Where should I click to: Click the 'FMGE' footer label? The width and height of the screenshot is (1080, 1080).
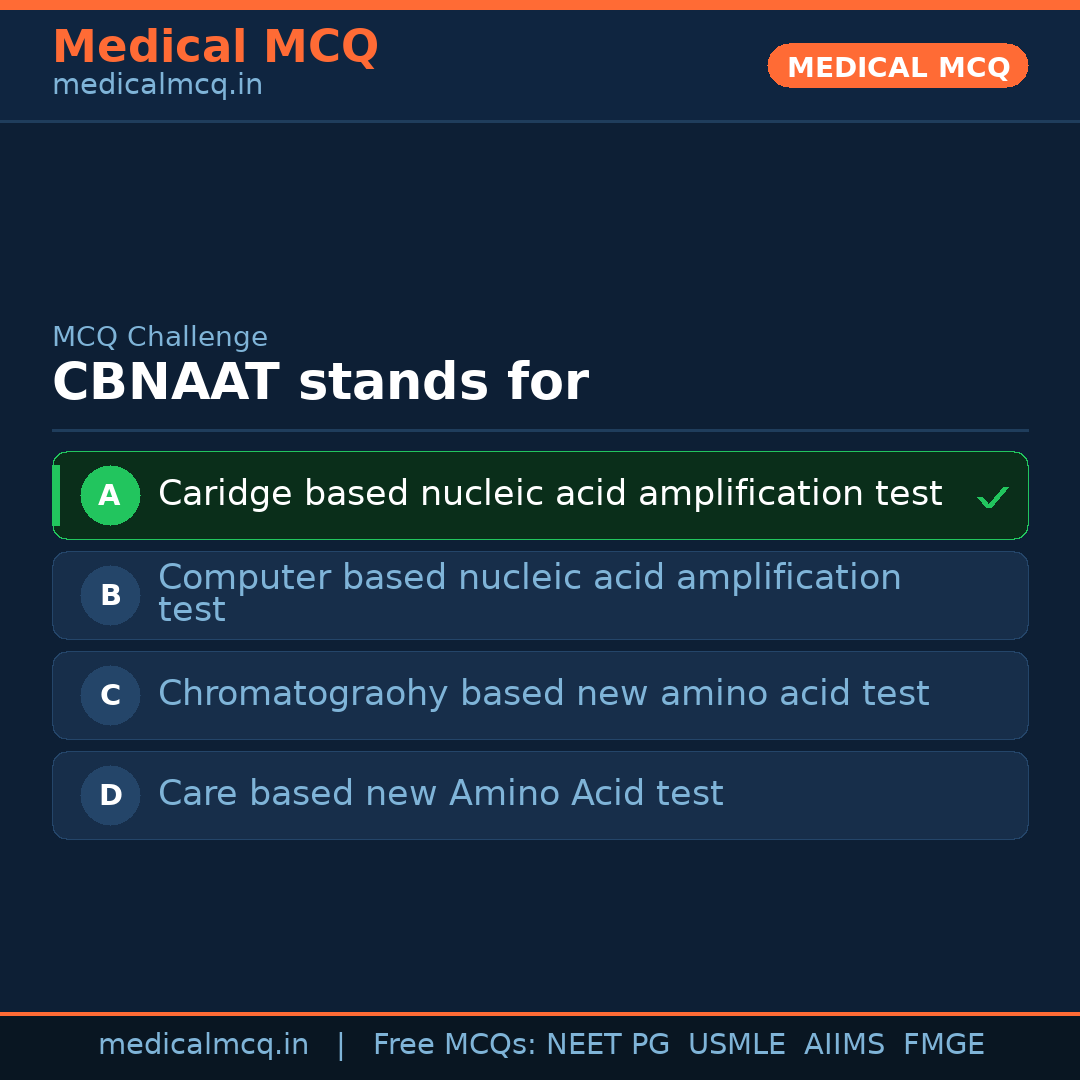pos(943,1045)
